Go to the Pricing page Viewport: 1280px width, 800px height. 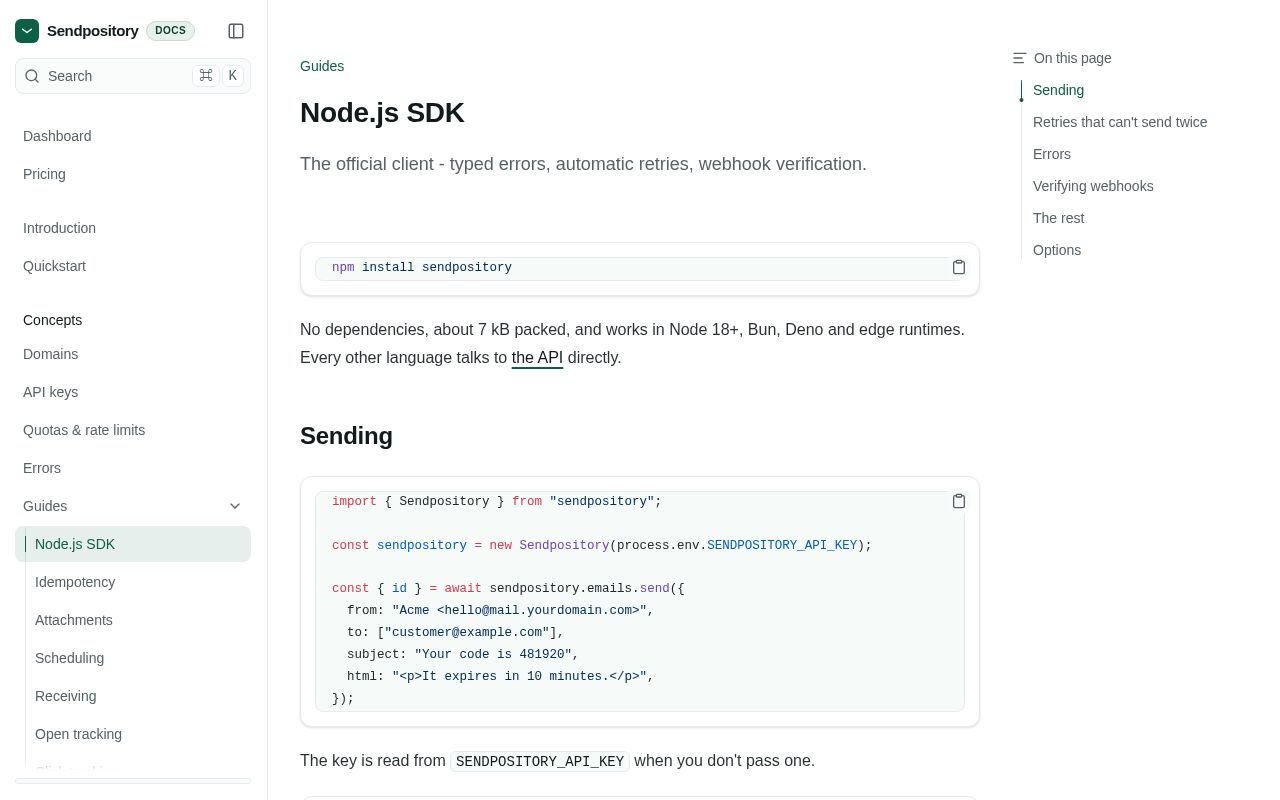pos(44,174)
